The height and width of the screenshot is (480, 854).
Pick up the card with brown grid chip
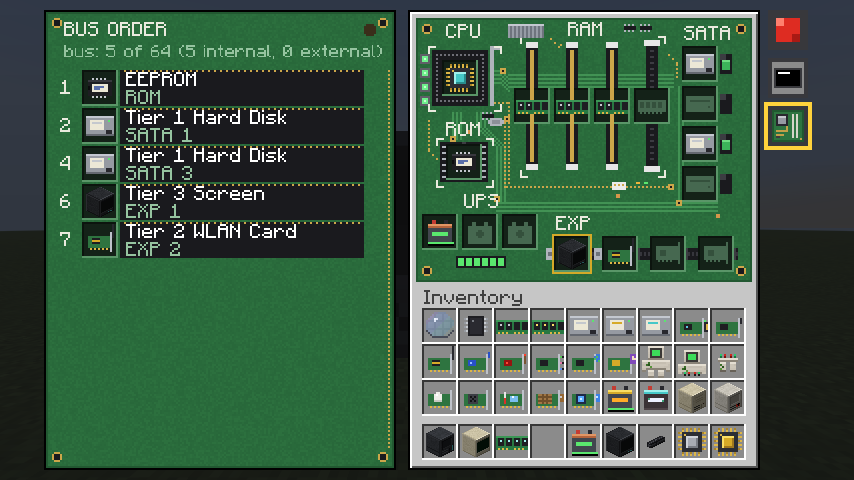547,398
